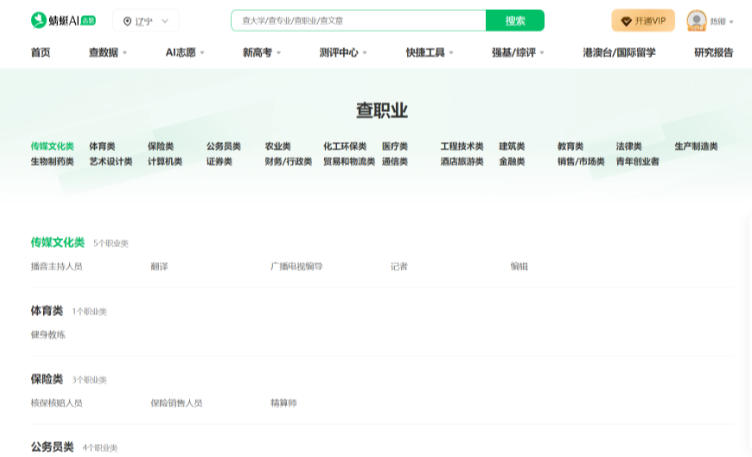Select the 金融类 category filter
This screenshot has width=752, height=457.
[x=512, y=162]
